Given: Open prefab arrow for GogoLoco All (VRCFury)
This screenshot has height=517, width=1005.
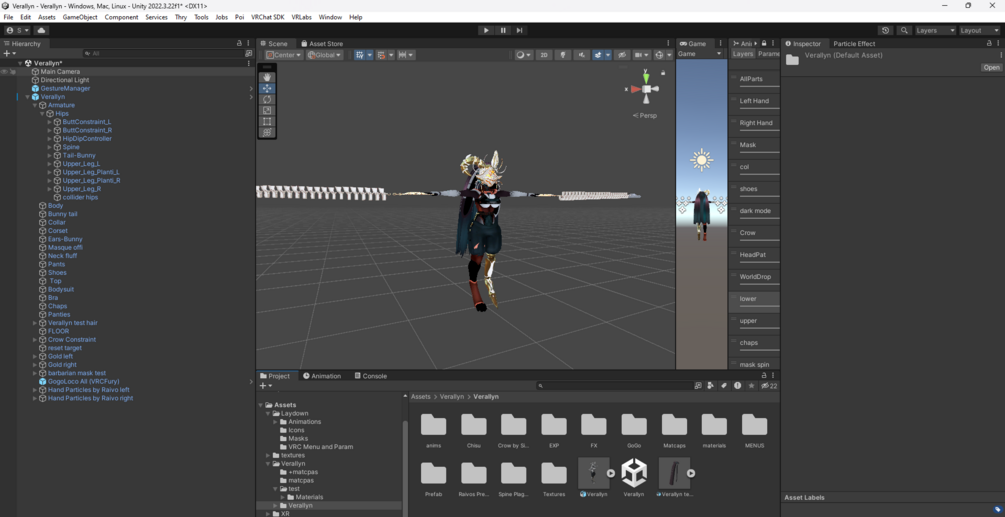Looking at the screenshot, I should [x=251, y=381].
